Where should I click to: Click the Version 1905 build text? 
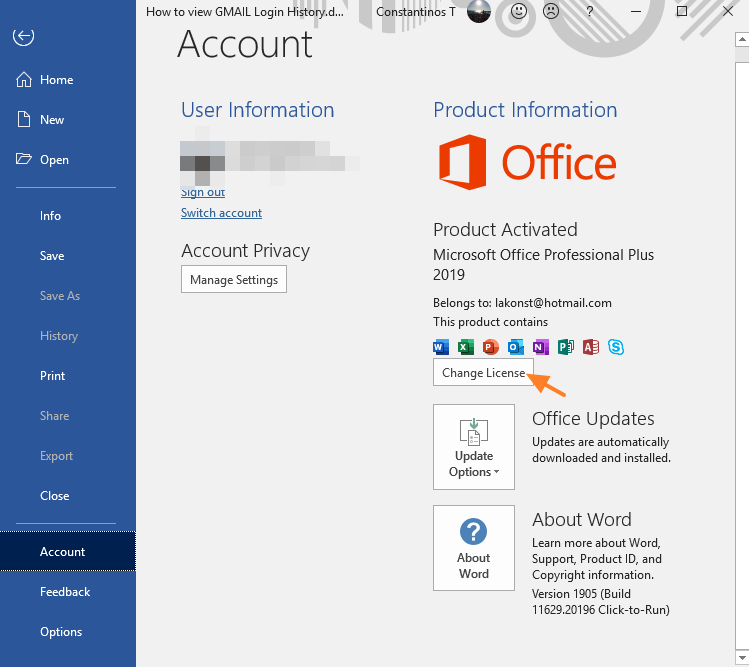[600, 602]
